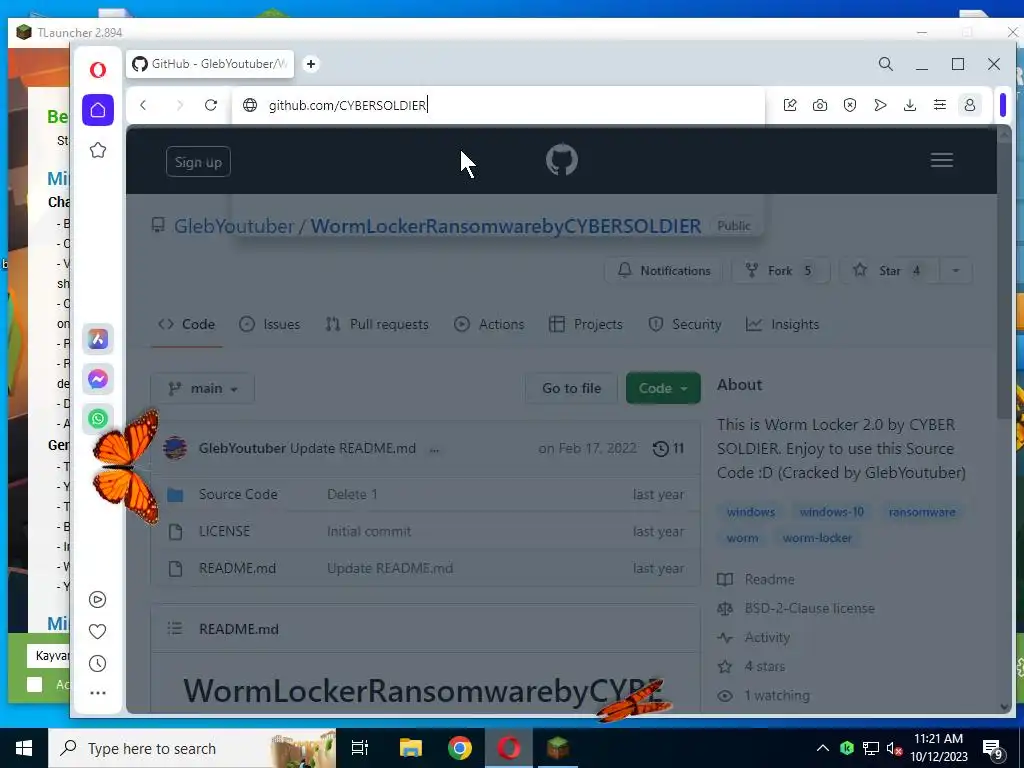1024x768 pixels.
Task: Switch to the Insights tab
Action: point(782,325)
